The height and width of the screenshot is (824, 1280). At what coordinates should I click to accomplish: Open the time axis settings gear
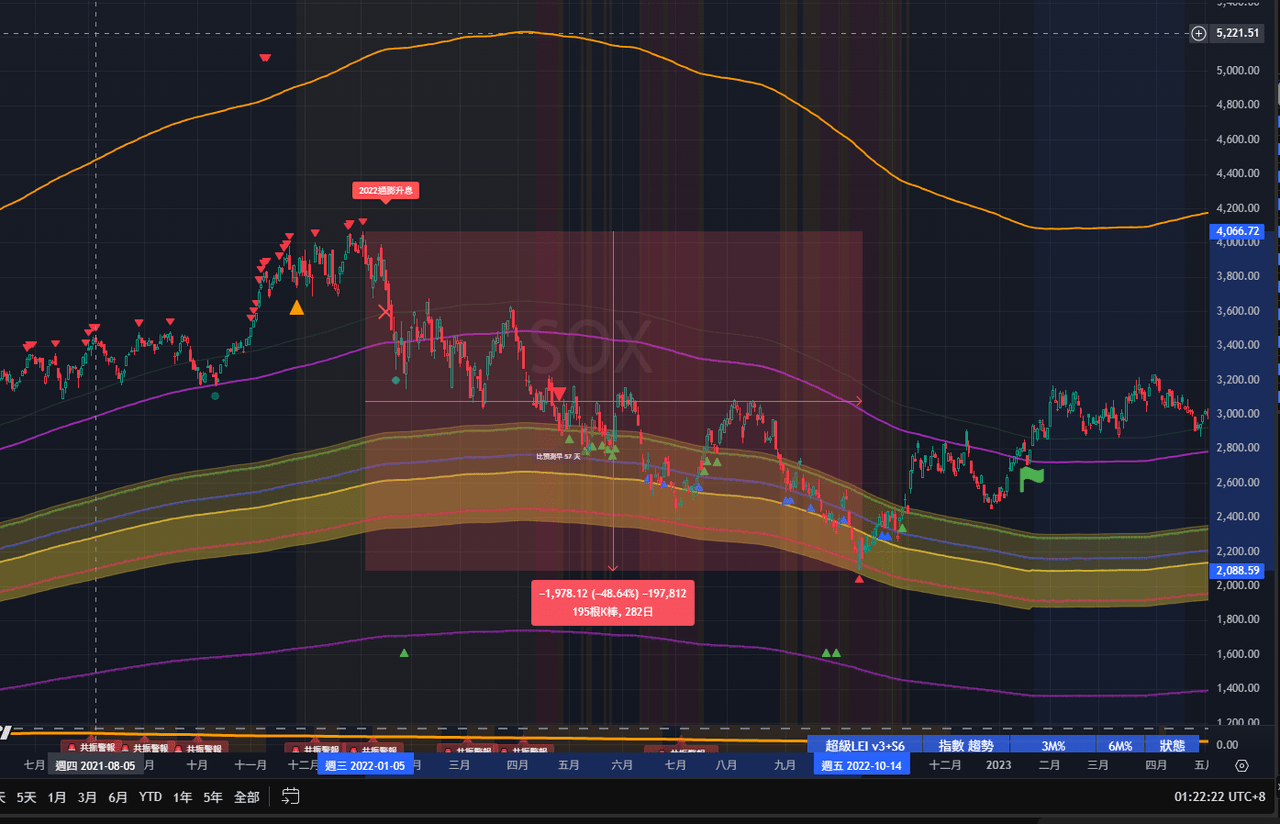coord(1242,766)
